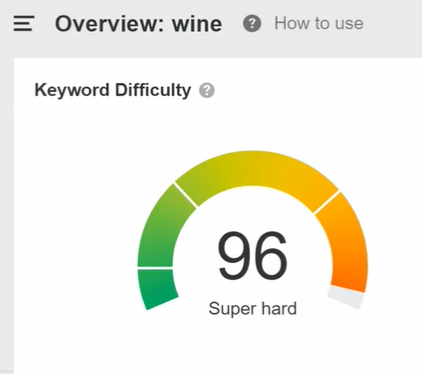Click the divider between yellow and orange segments

[327, 202]
